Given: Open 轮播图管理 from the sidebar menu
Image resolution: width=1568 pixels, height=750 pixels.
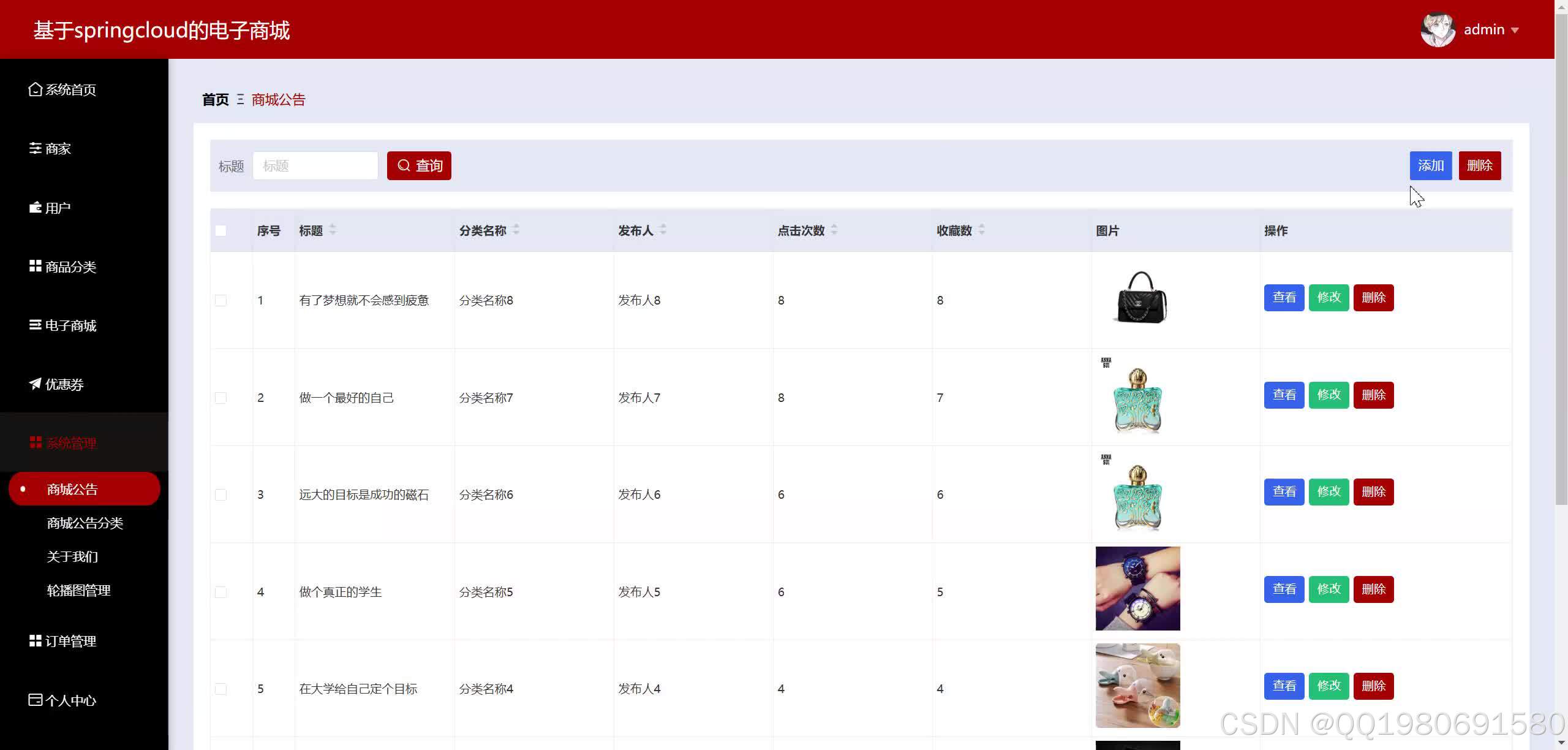Looking at the screenshot, I should pos(78,590).
